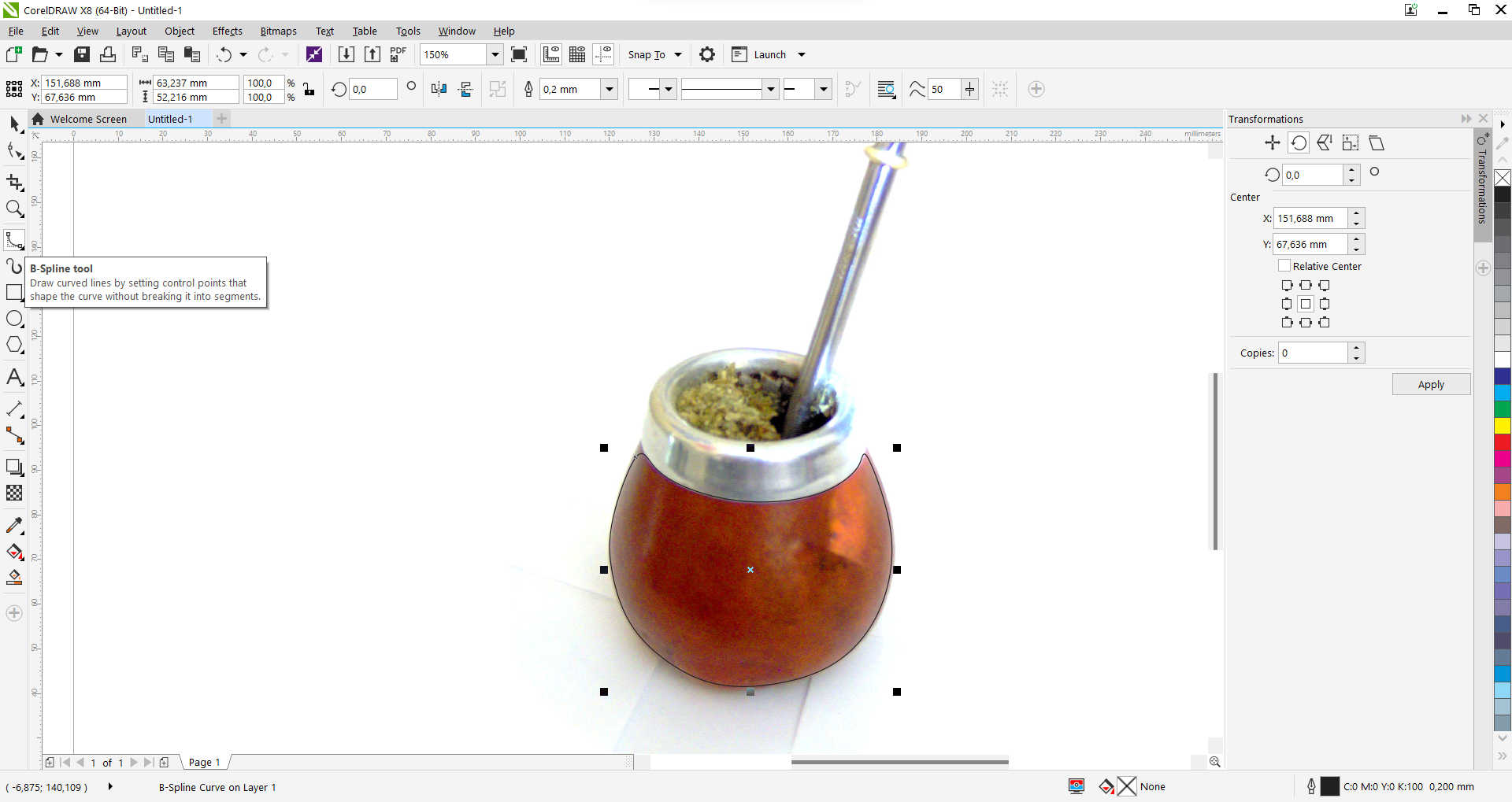Select the B-Spline curve tool

(14, 240)
